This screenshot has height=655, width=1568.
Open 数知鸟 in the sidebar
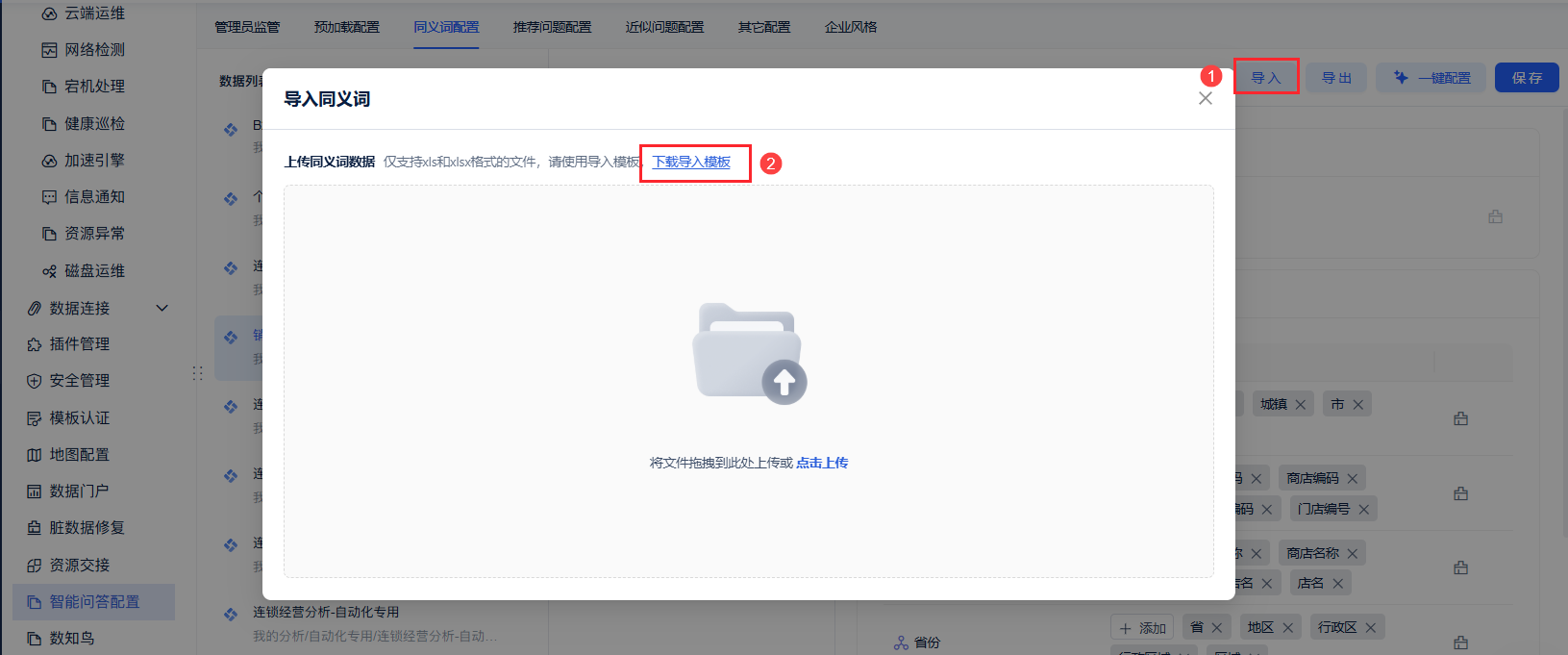click(61, 639)
